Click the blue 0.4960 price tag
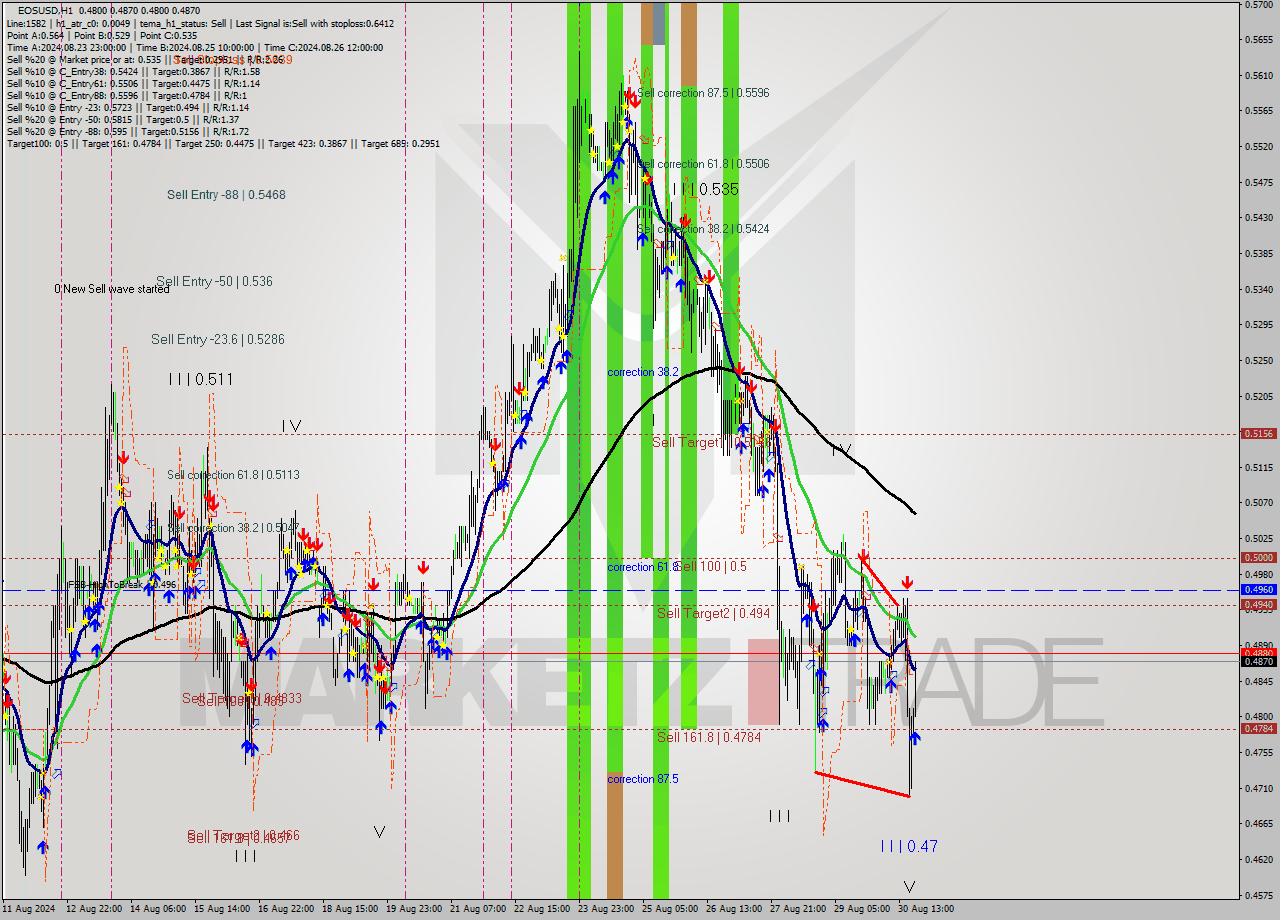 click(1258, 590)
